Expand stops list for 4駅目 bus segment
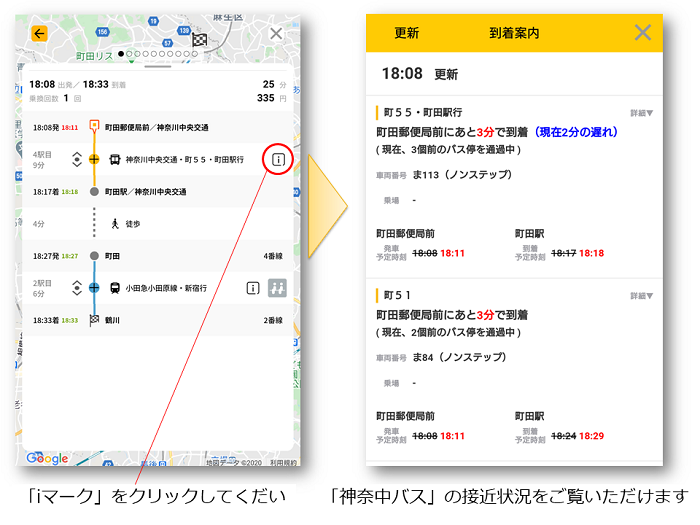Image resolution: width=700 pixels, height=525 pixels. click(x=77, y=159)
